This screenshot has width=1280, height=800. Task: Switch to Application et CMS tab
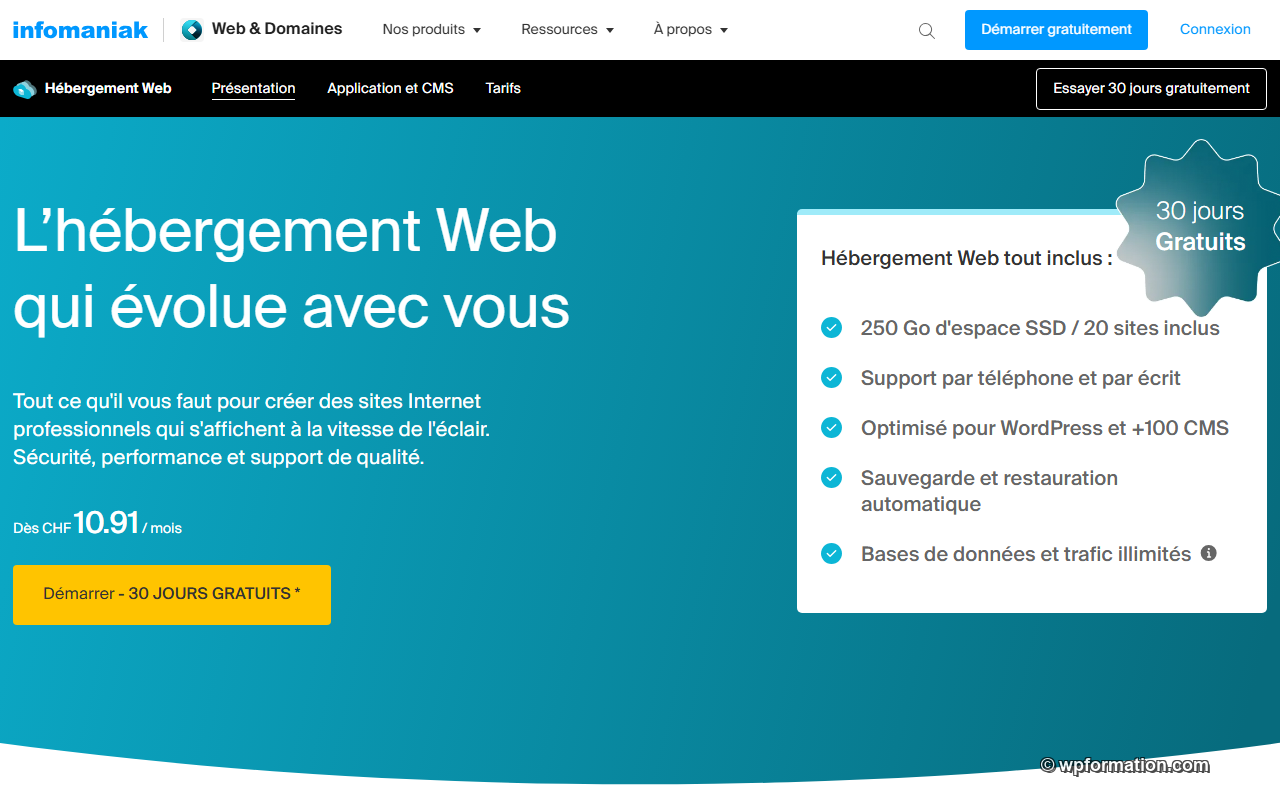pyautogui.click(x=390, y=88)
